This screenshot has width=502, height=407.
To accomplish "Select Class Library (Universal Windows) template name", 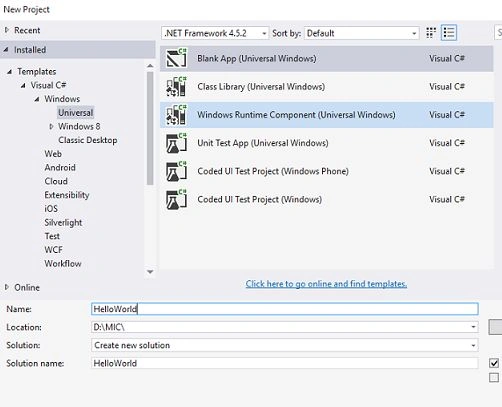I will point(261,87).
